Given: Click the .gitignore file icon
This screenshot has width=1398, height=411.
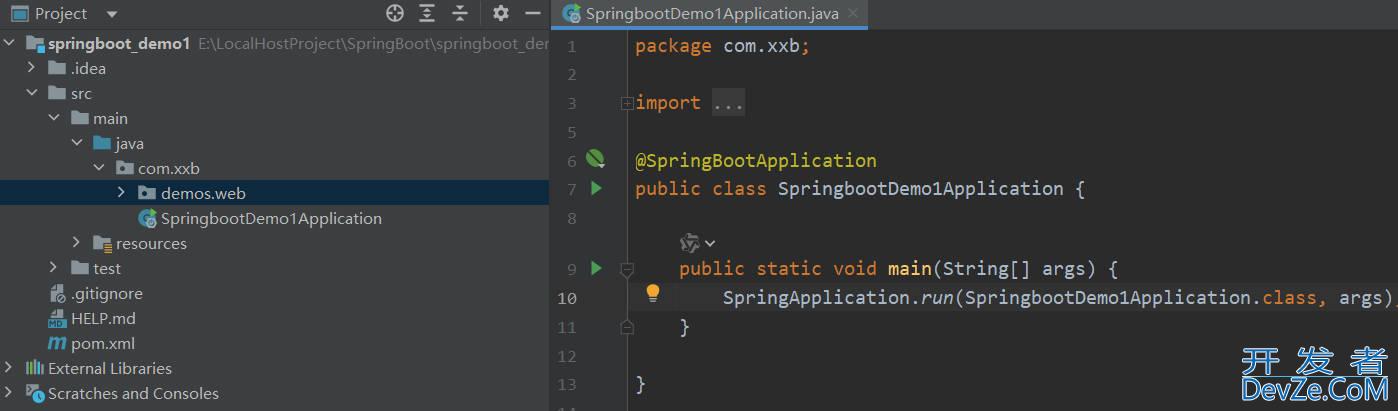Looking at the screenshot, I should point(58,293).
